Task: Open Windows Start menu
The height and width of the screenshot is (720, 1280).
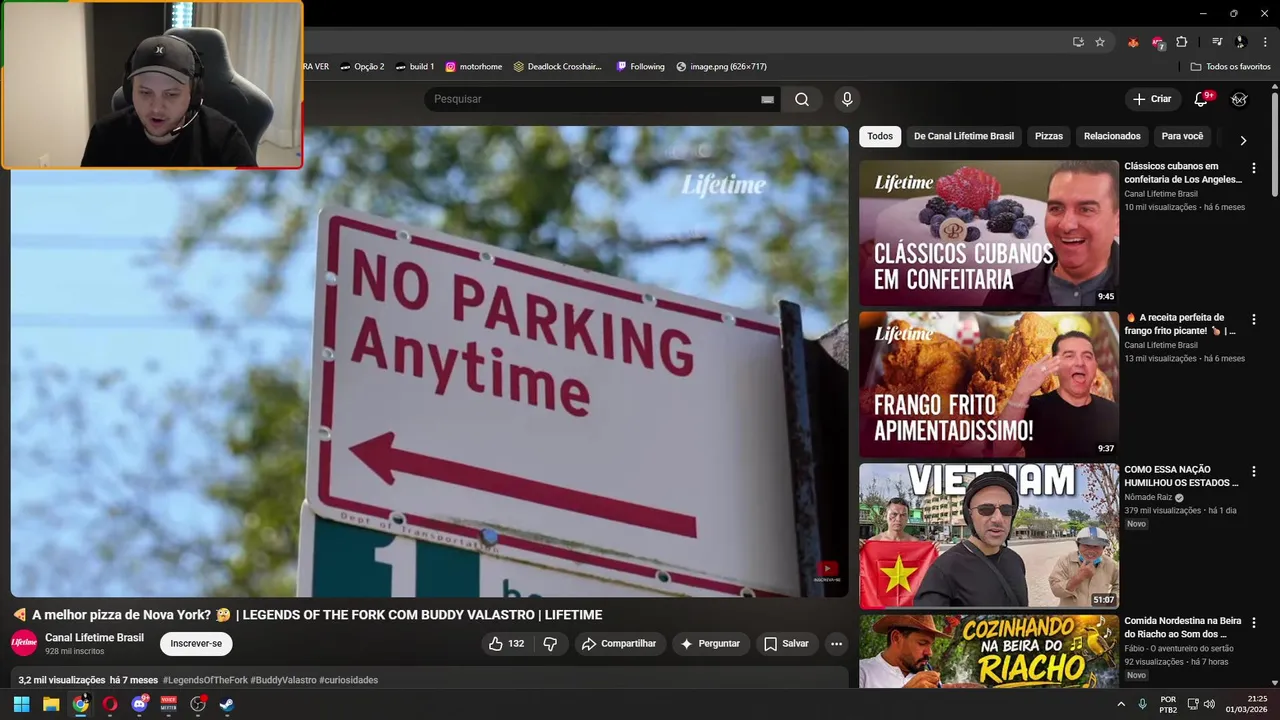Action: 21,704
